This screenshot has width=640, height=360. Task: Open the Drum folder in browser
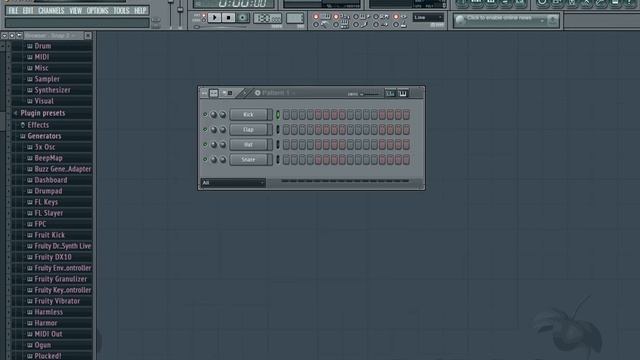[42, 46]
